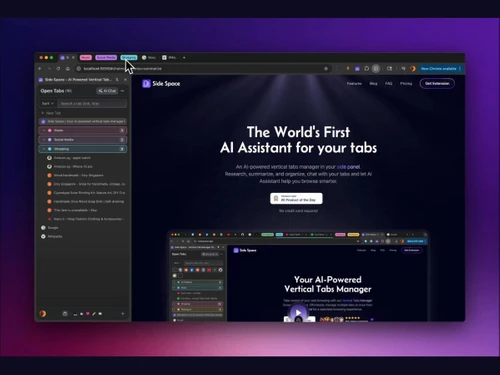Click the Product of the Day badge
Image resolution: width=500 pixels, height=375 pixels.
point(296,198)
